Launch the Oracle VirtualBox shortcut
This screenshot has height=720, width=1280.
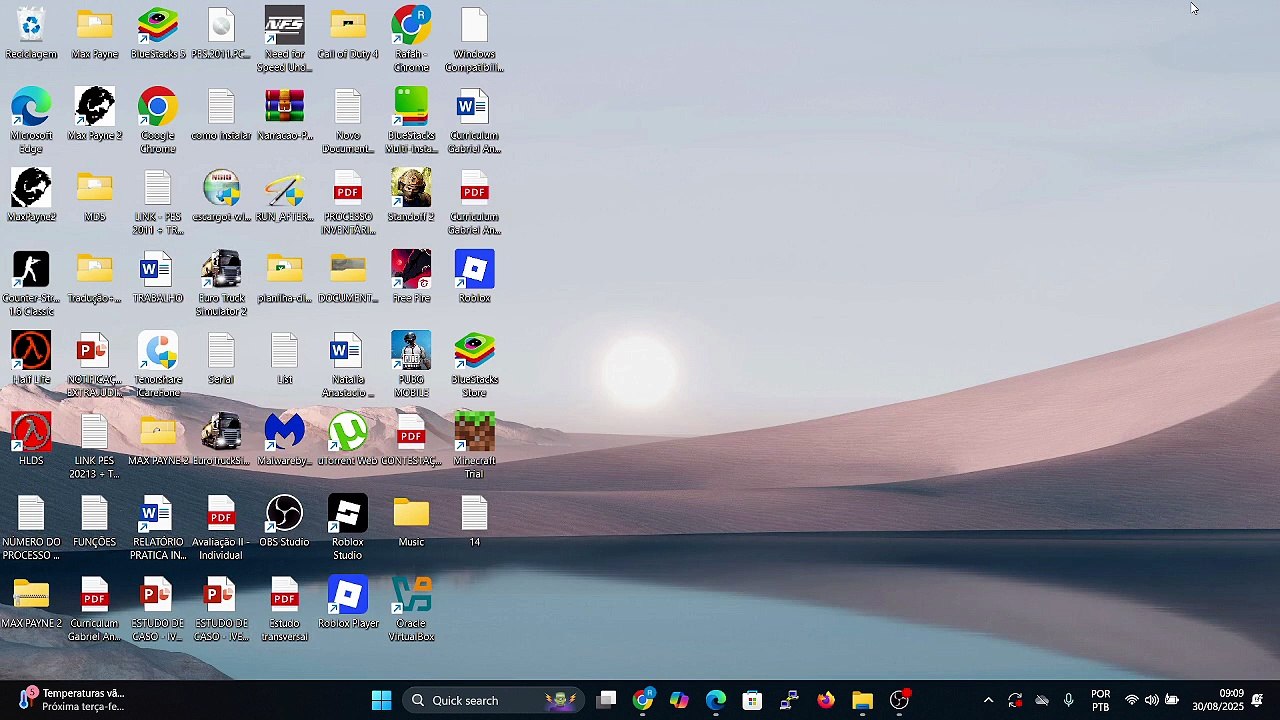pyautogui.click(x=411, y=610)
